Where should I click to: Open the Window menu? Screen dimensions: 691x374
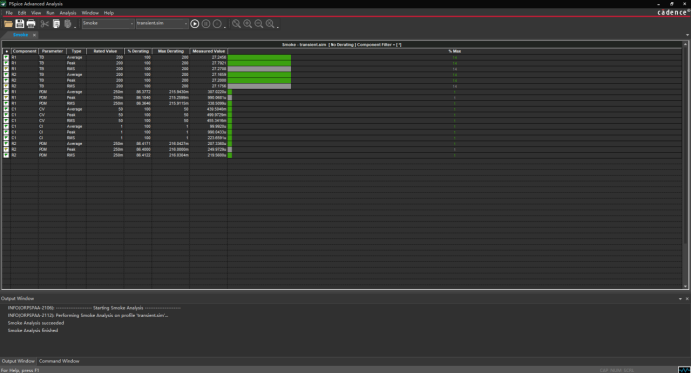[x=90, y=13]
